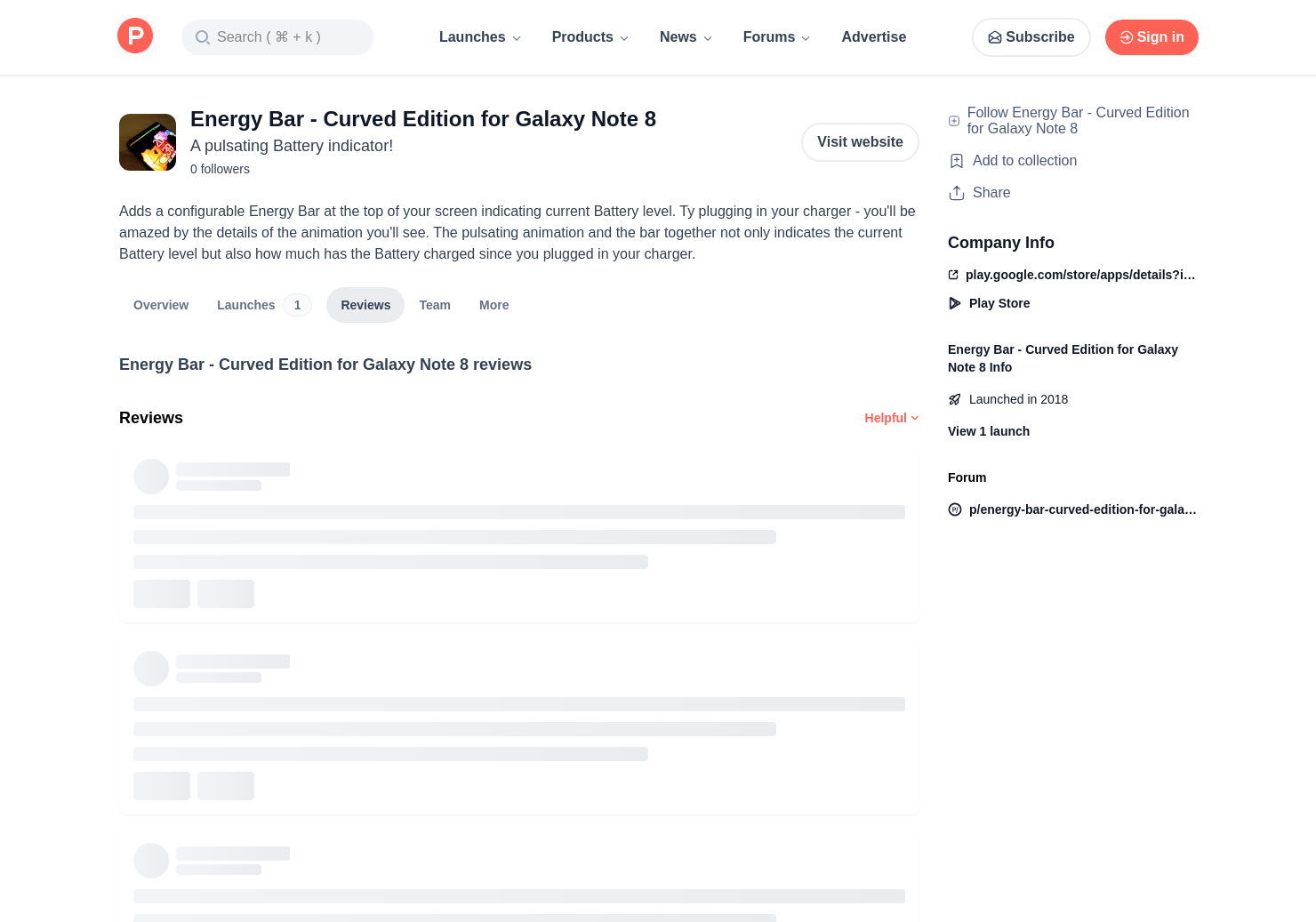Click the Add to collection text
This screenshot has height=922, width=1316.
coord(1024,161)
